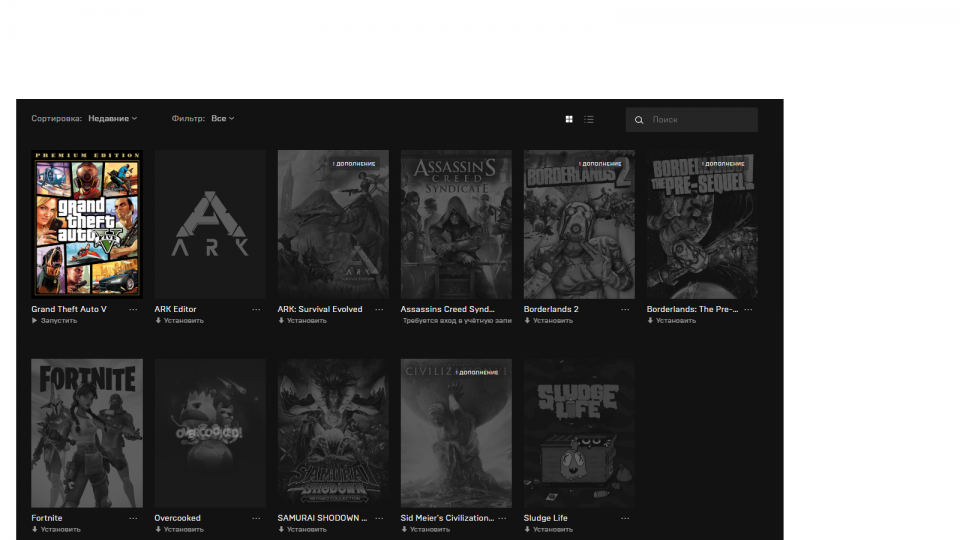Open options menu for Overcooked

click(x=256, y=519)
